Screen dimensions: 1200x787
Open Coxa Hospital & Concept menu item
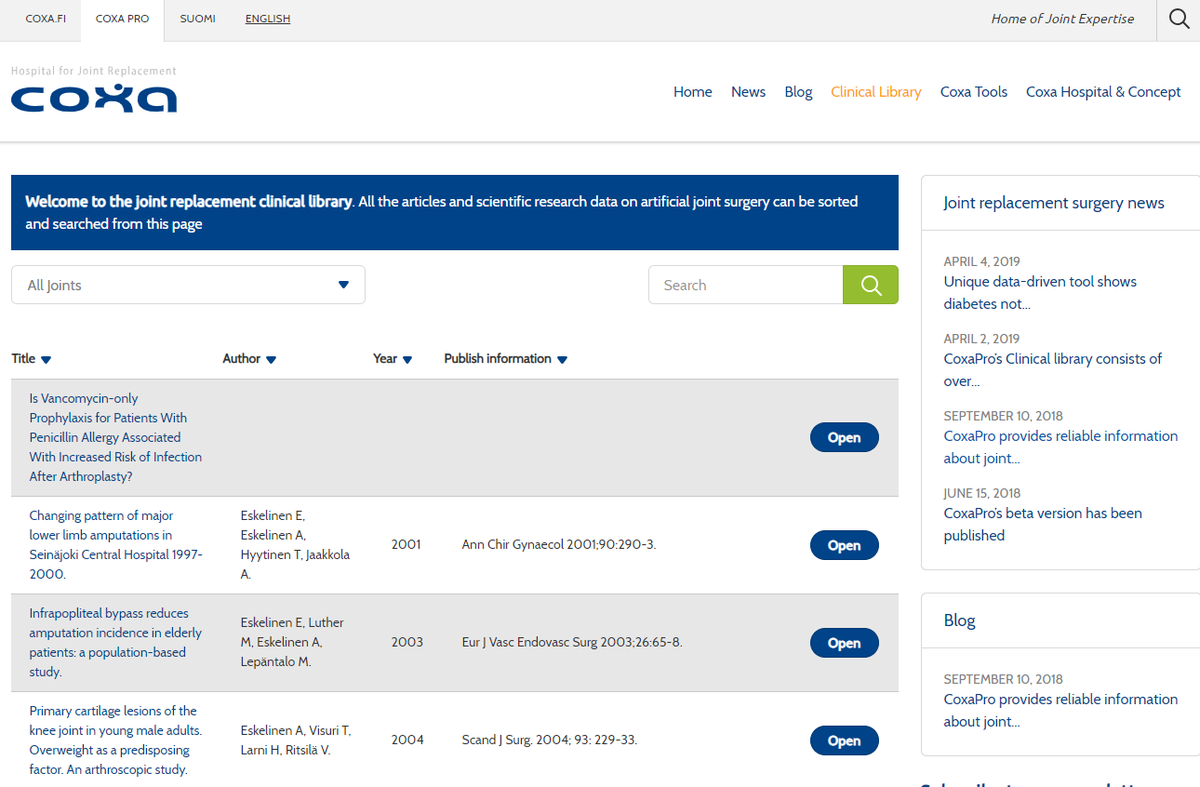[x=1103, y=92]
